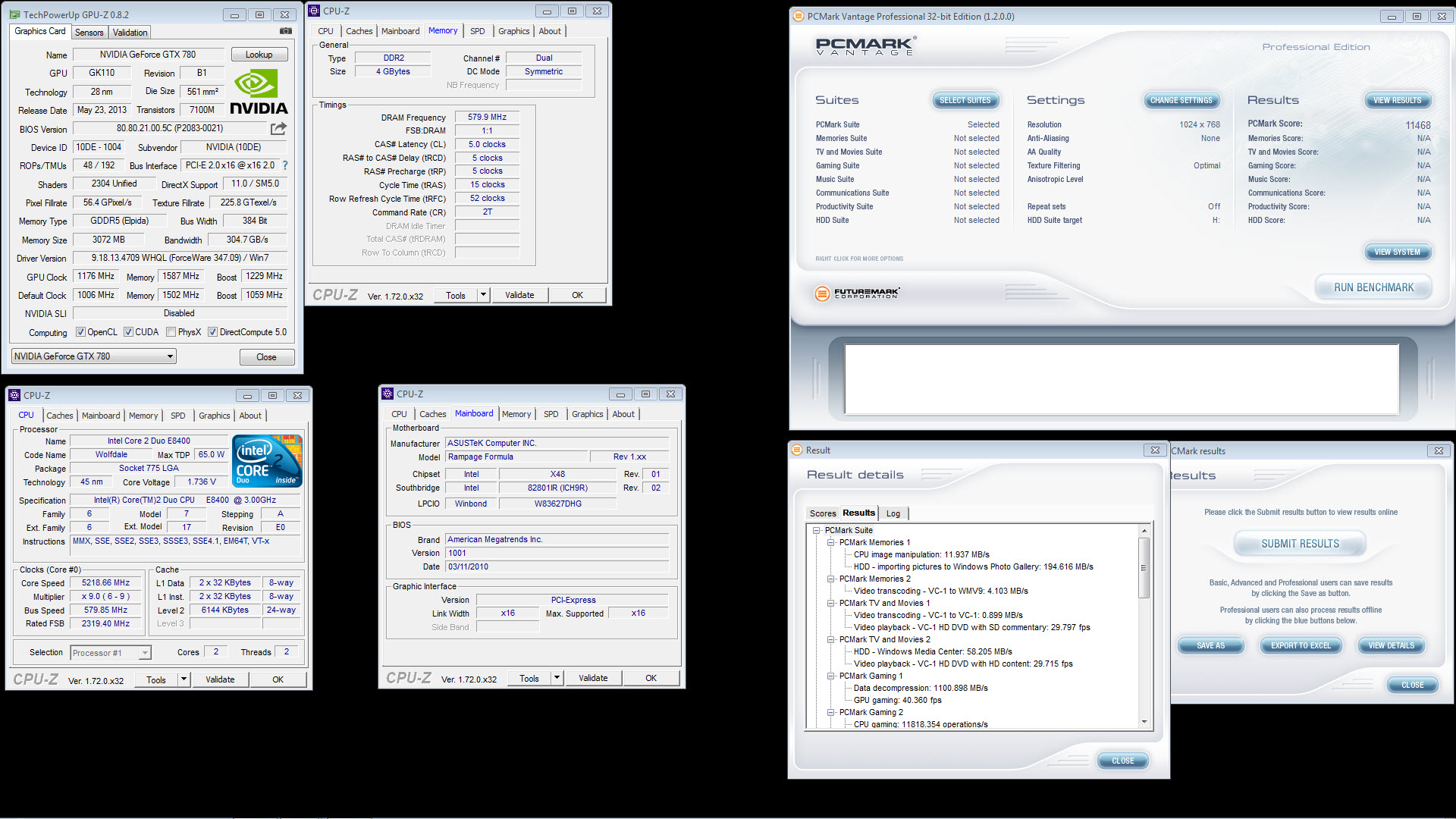Collapse the PCMark TV and Movies 2 node
Screen dimensions: 1456x819
[x=831, y=639]
